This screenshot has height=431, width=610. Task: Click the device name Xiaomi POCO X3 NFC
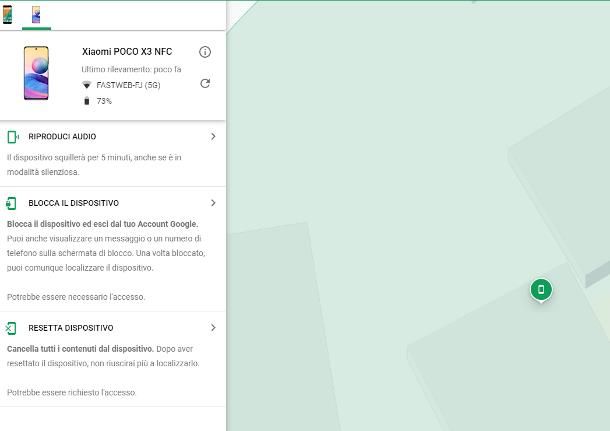(x=127, y=52)
